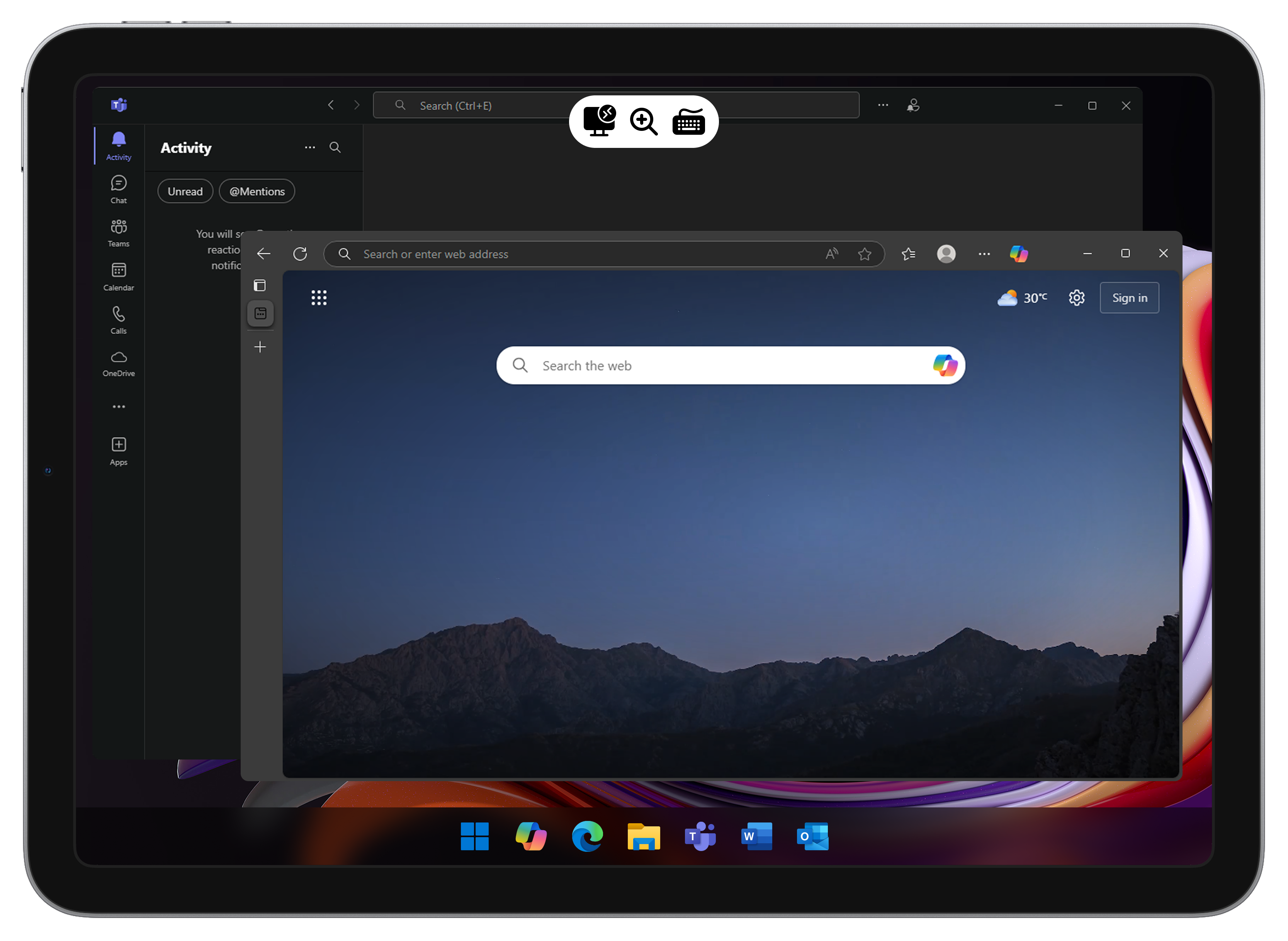Open the Activity more options ellipsis

click(x=310, y=148)
